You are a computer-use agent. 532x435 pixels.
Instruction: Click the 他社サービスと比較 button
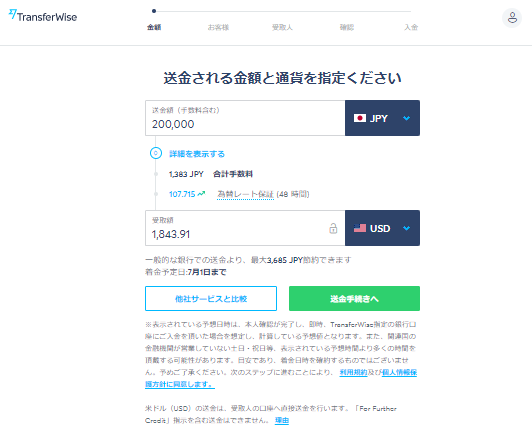click(x=211, y=299)
